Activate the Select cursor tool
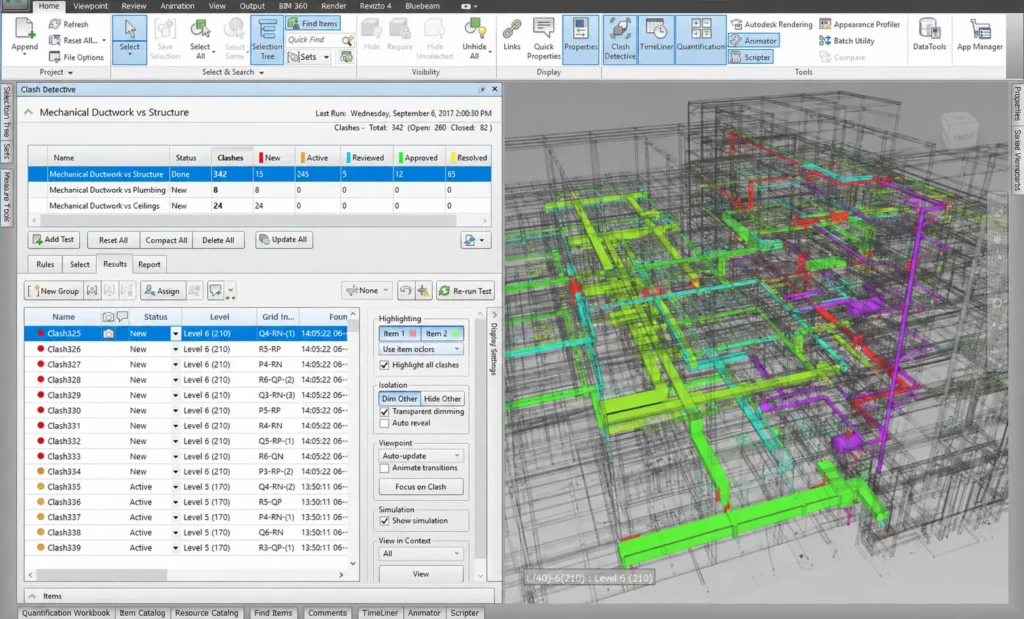 coord(129,39)
